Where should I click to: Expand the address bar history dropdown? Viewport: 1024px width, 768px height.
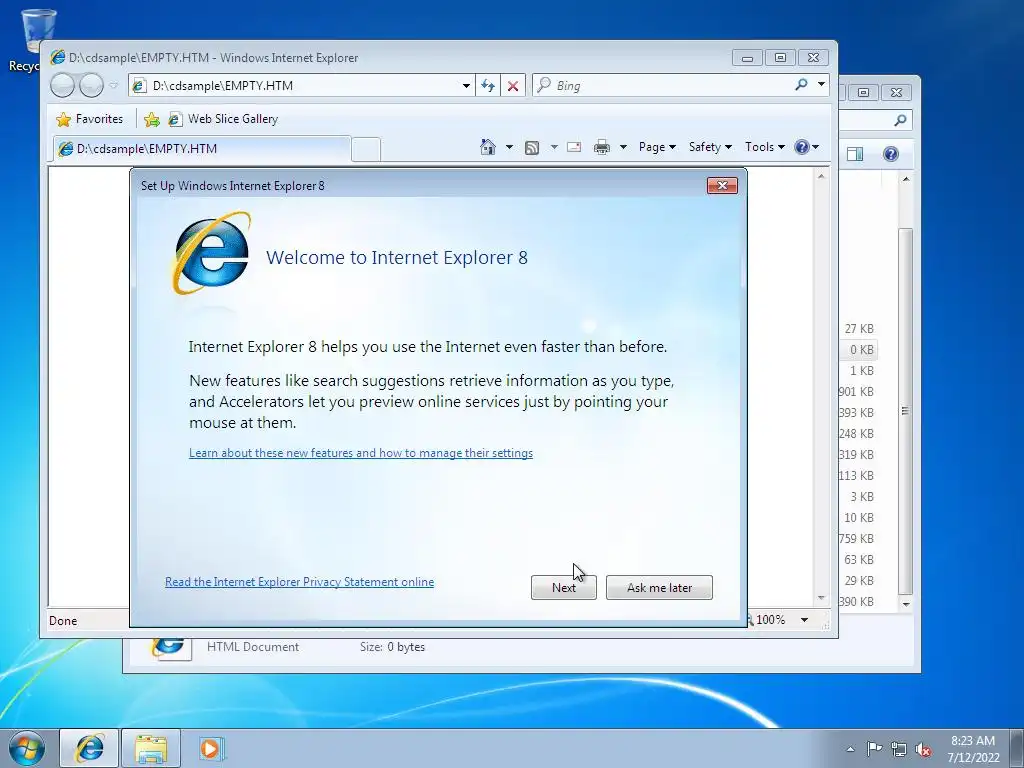coord(466,86)
